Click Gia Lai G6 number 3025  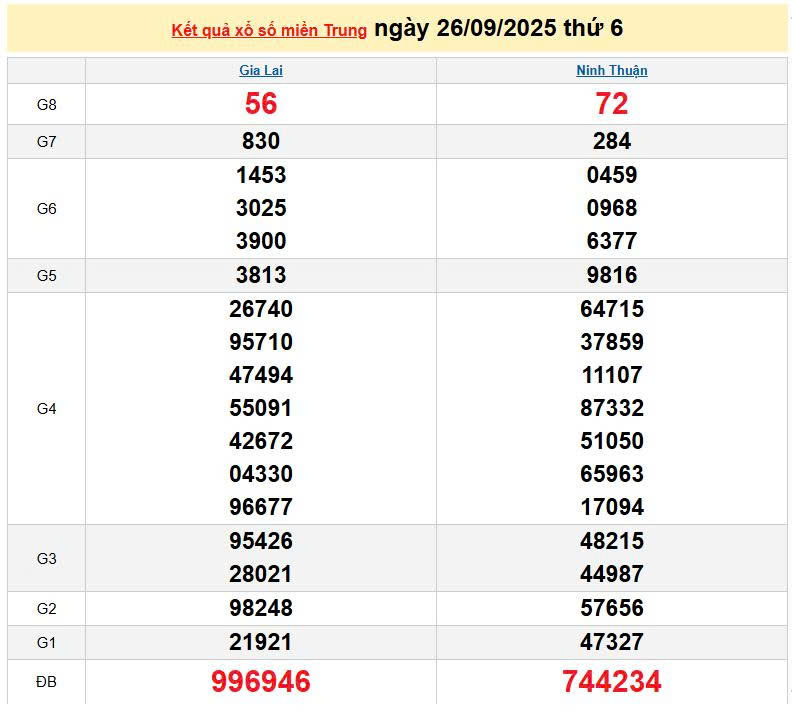point(261,208)
